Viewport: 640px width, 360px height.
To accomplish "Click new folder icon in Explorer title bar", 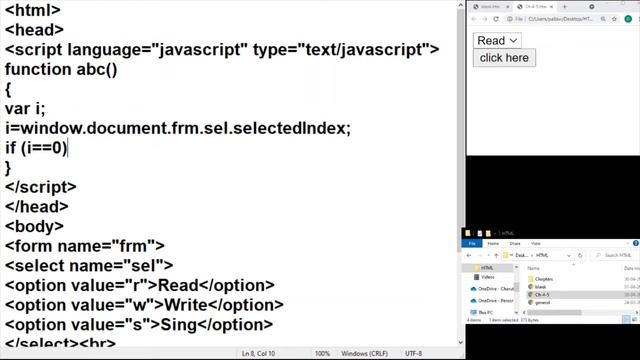I will [x=488, y=233].
